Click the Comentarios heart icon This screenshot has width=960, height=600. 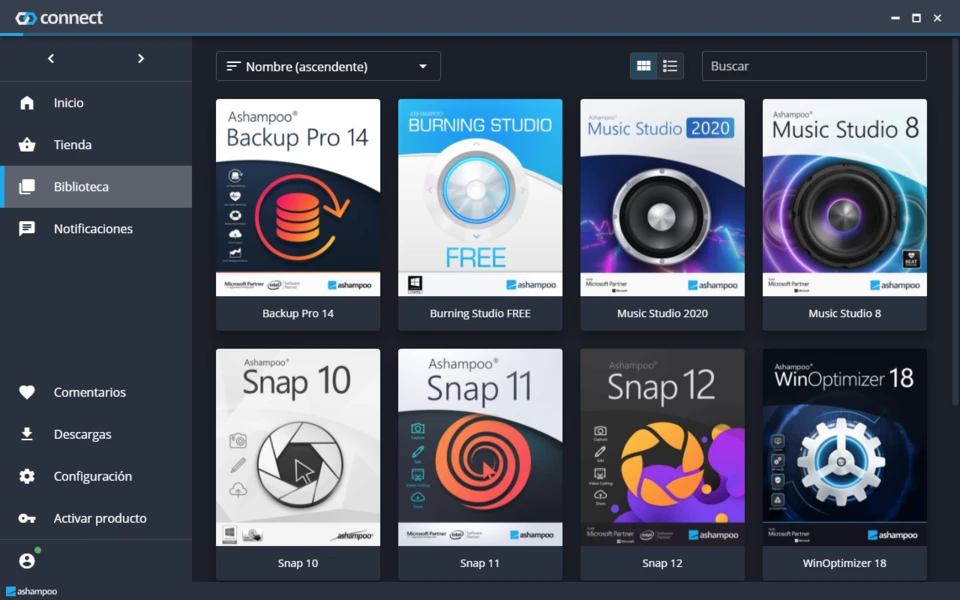27,392
